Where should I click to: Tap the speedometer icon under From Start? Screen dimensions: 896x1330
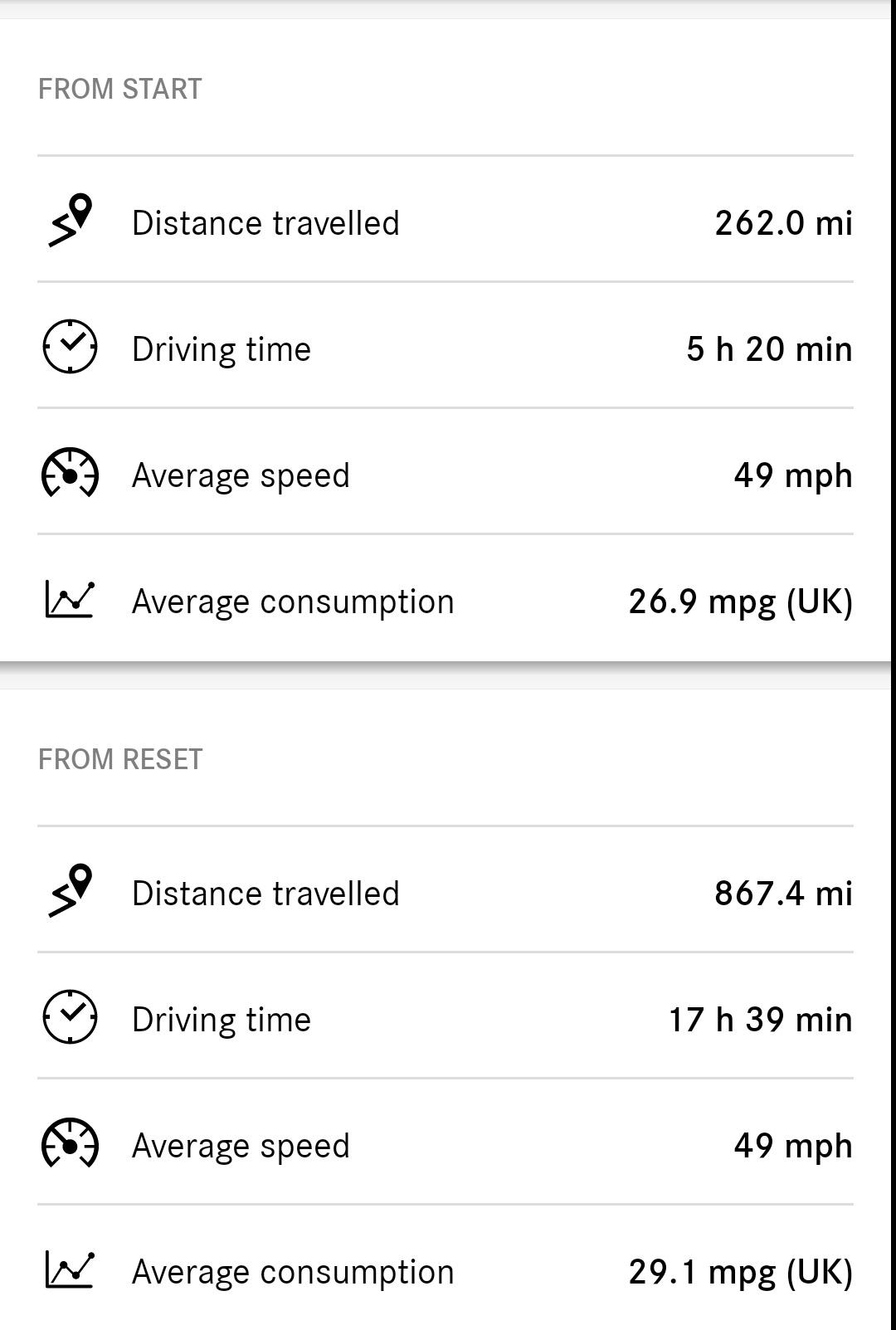tap(70, 473)
